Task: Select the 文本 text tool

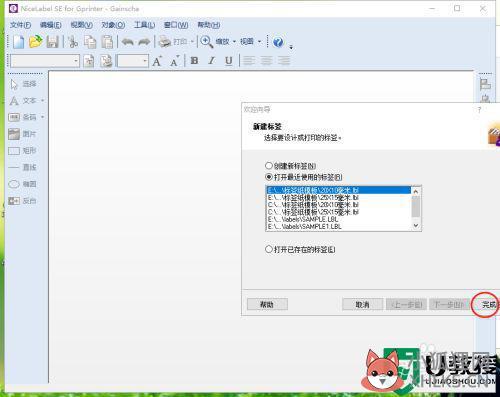Action: (x=23, y=101)
